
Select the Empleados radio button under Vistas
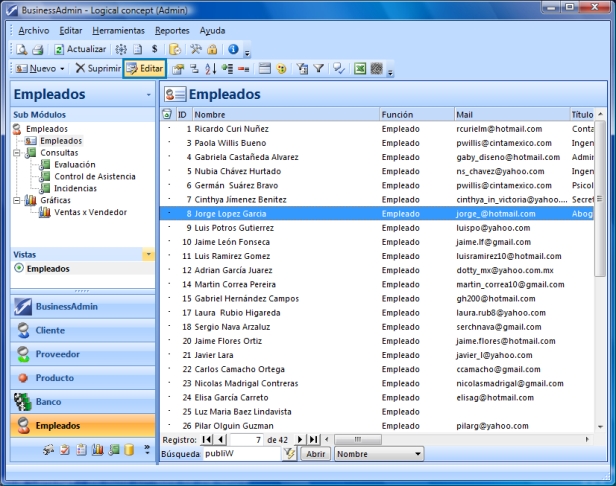[19, 269]
